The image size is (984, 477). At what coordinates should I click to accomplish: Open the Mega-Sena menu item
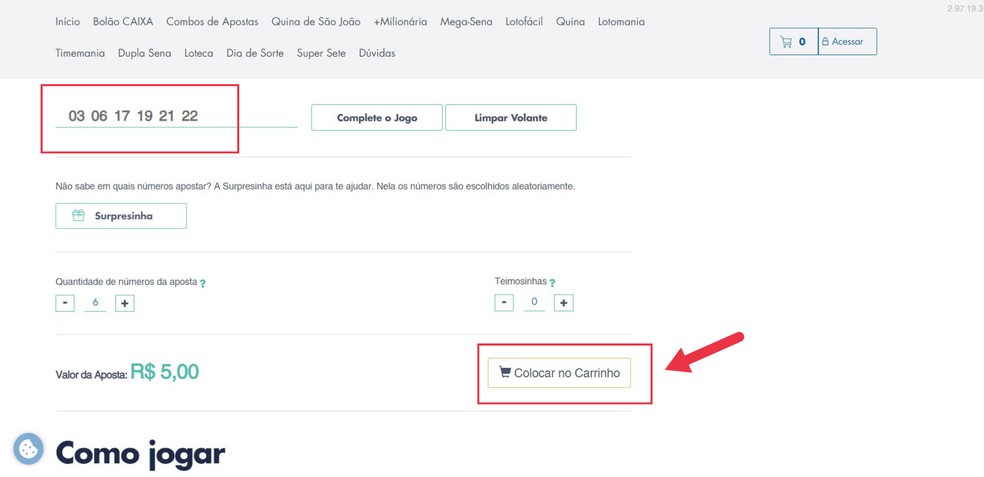(x=466, y=22)
